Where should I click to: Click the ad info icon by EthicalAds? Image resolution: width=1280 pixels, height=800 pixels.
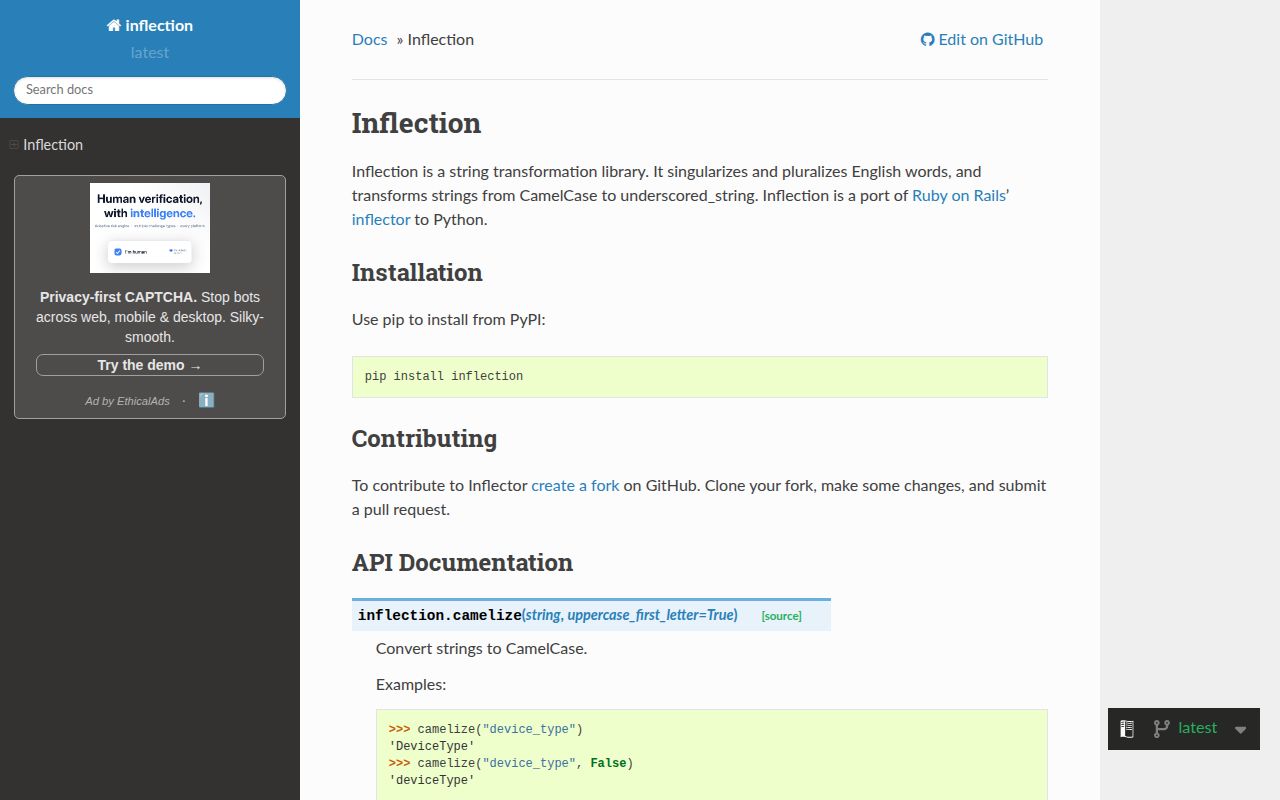[x=206, y=400]
